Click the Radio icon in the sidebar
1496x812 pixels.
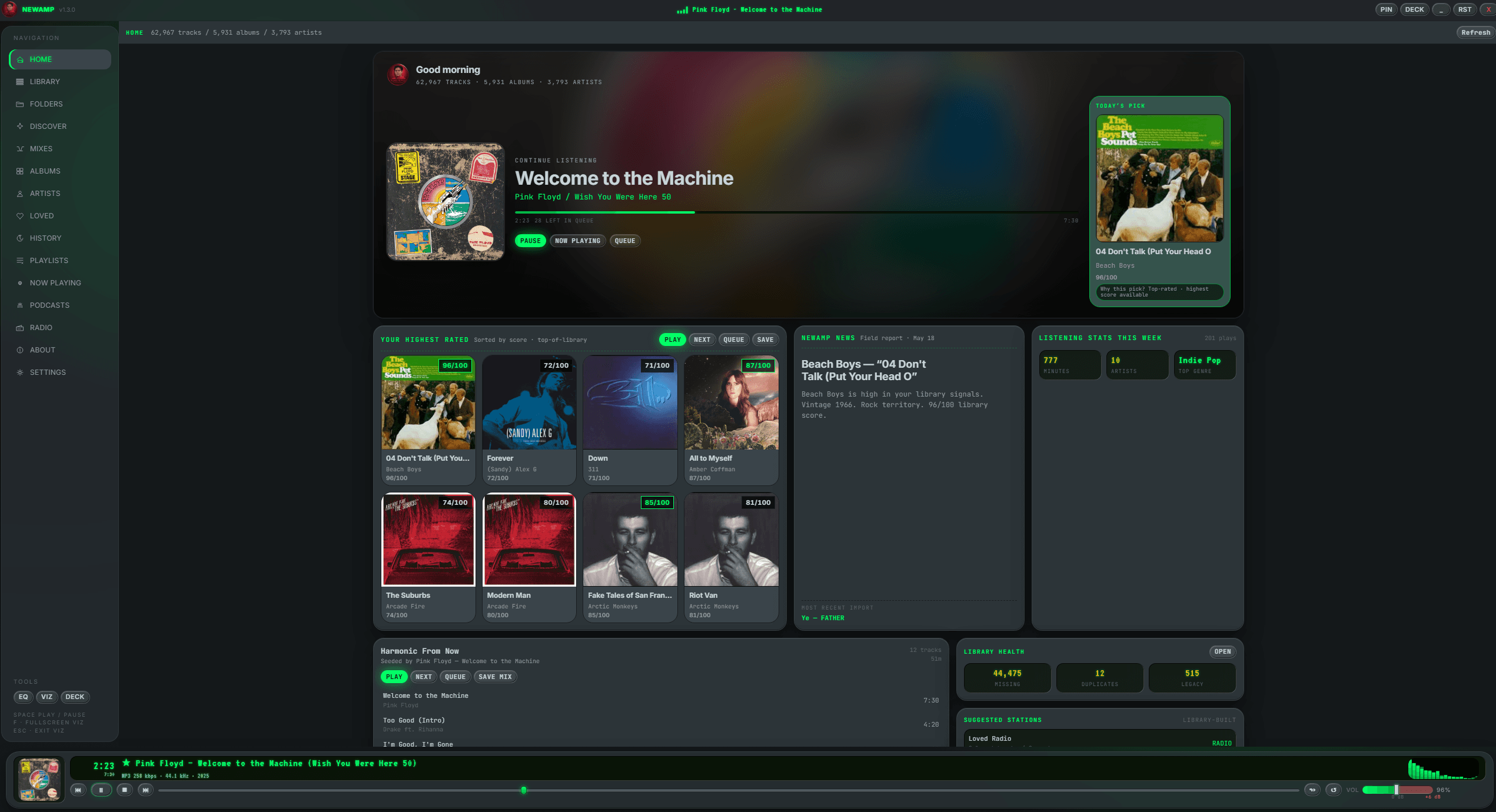[20, 328]
